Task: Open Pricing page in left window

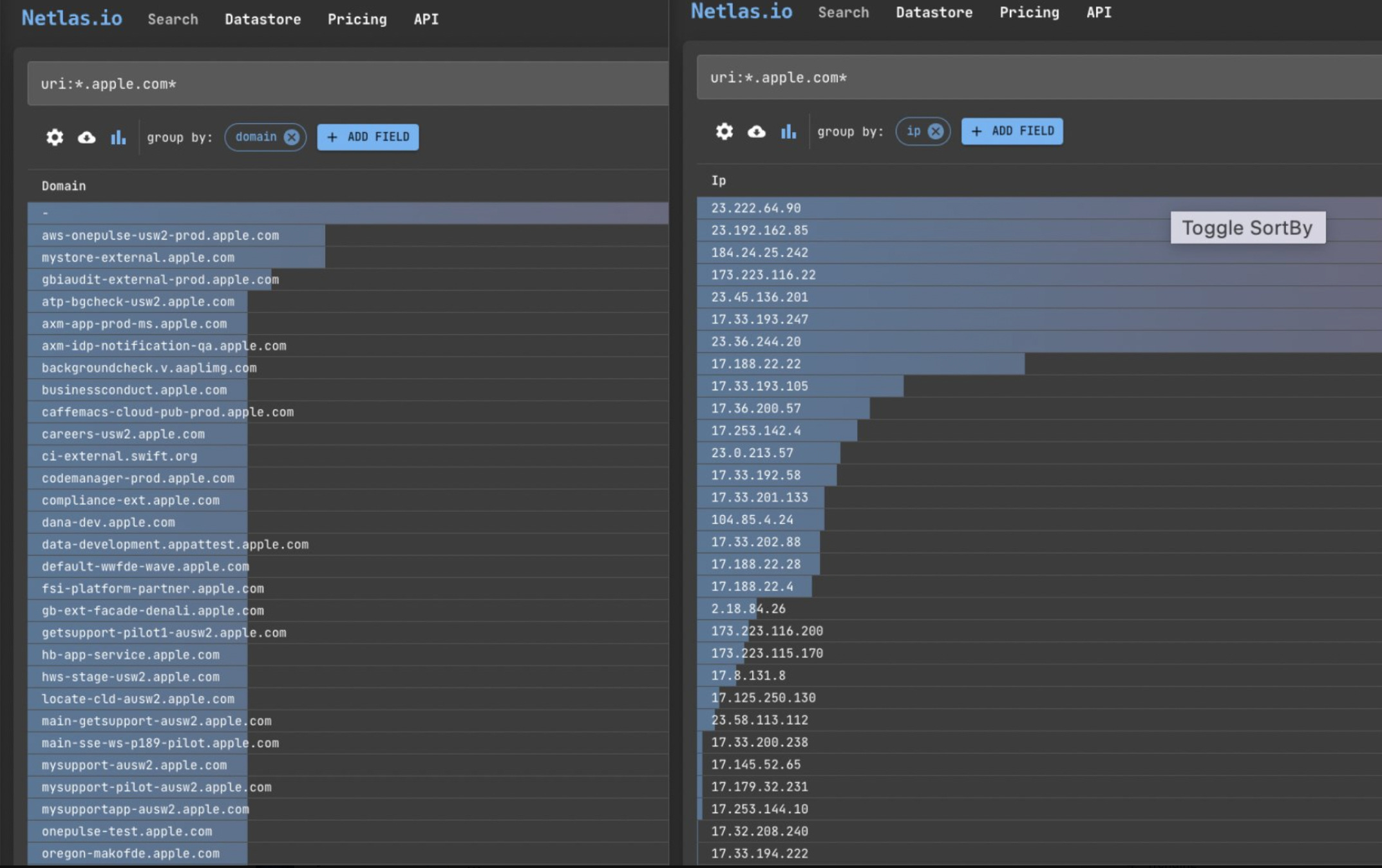Action: pos(357,19)
